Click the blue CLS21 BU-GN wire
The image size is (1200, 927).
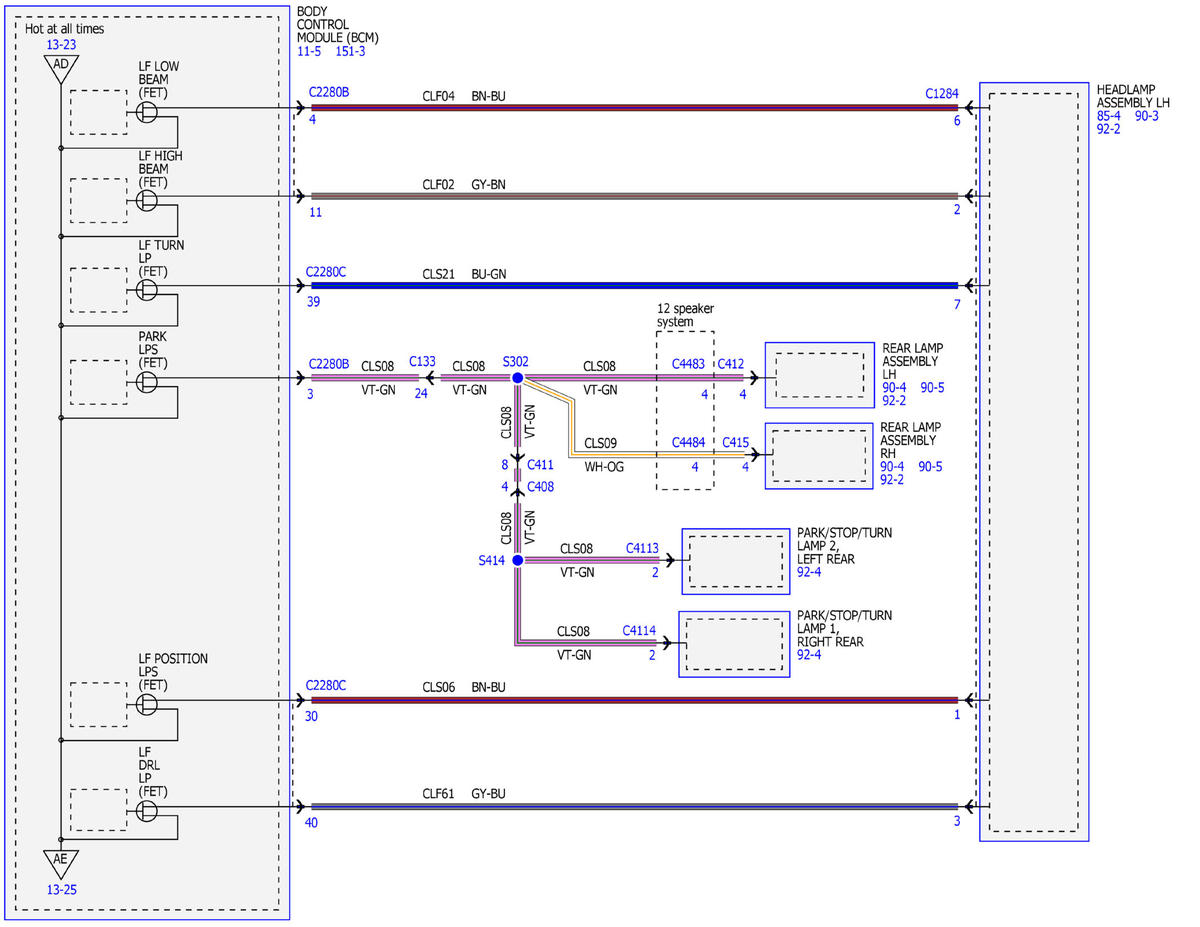[634, 285]
